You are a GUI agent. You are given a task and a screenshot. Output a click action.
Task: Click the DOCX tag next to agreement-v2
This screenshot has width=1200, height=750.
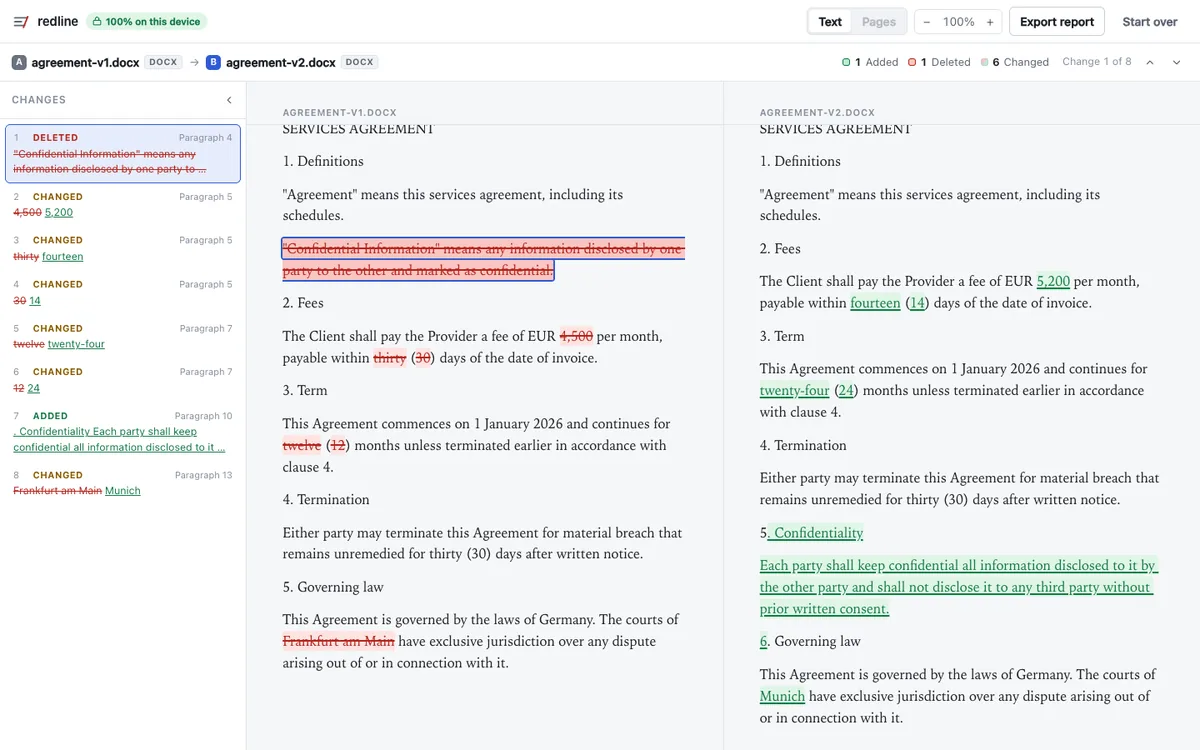(x=359, y=62)
